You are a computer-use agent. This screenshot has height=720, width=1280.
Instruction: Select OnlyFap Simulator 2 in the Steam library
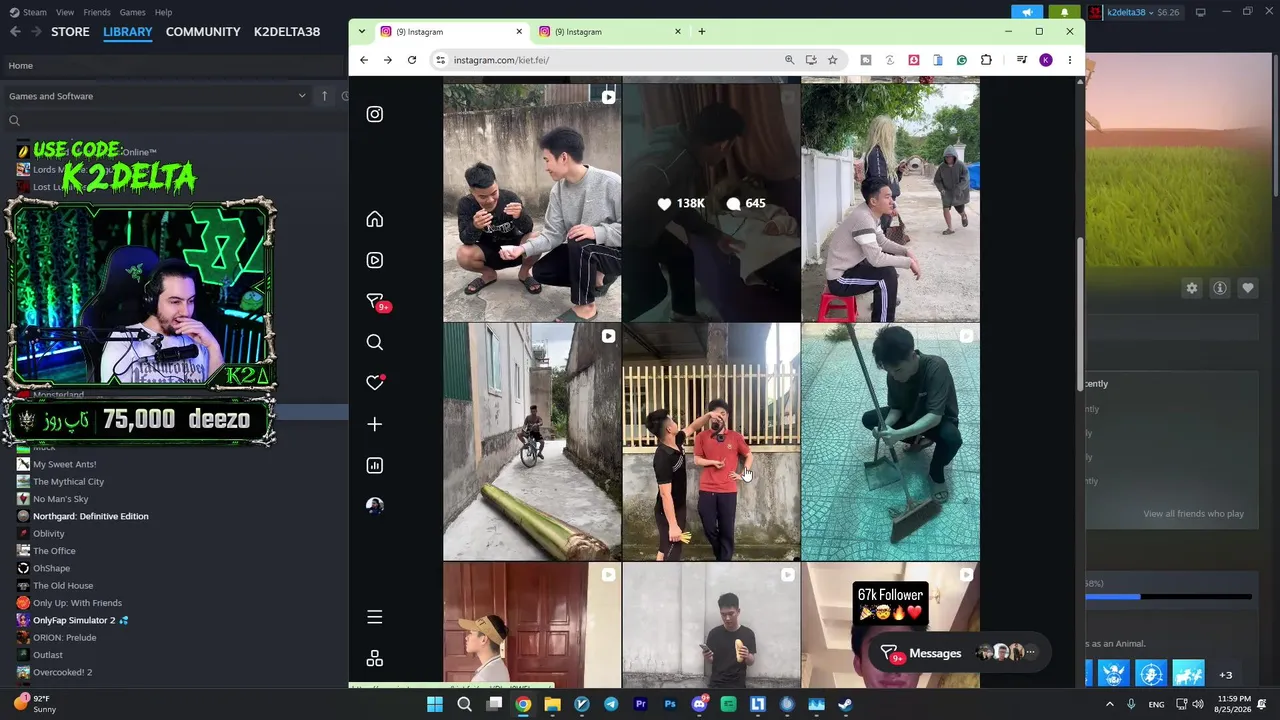pos(74,620)
